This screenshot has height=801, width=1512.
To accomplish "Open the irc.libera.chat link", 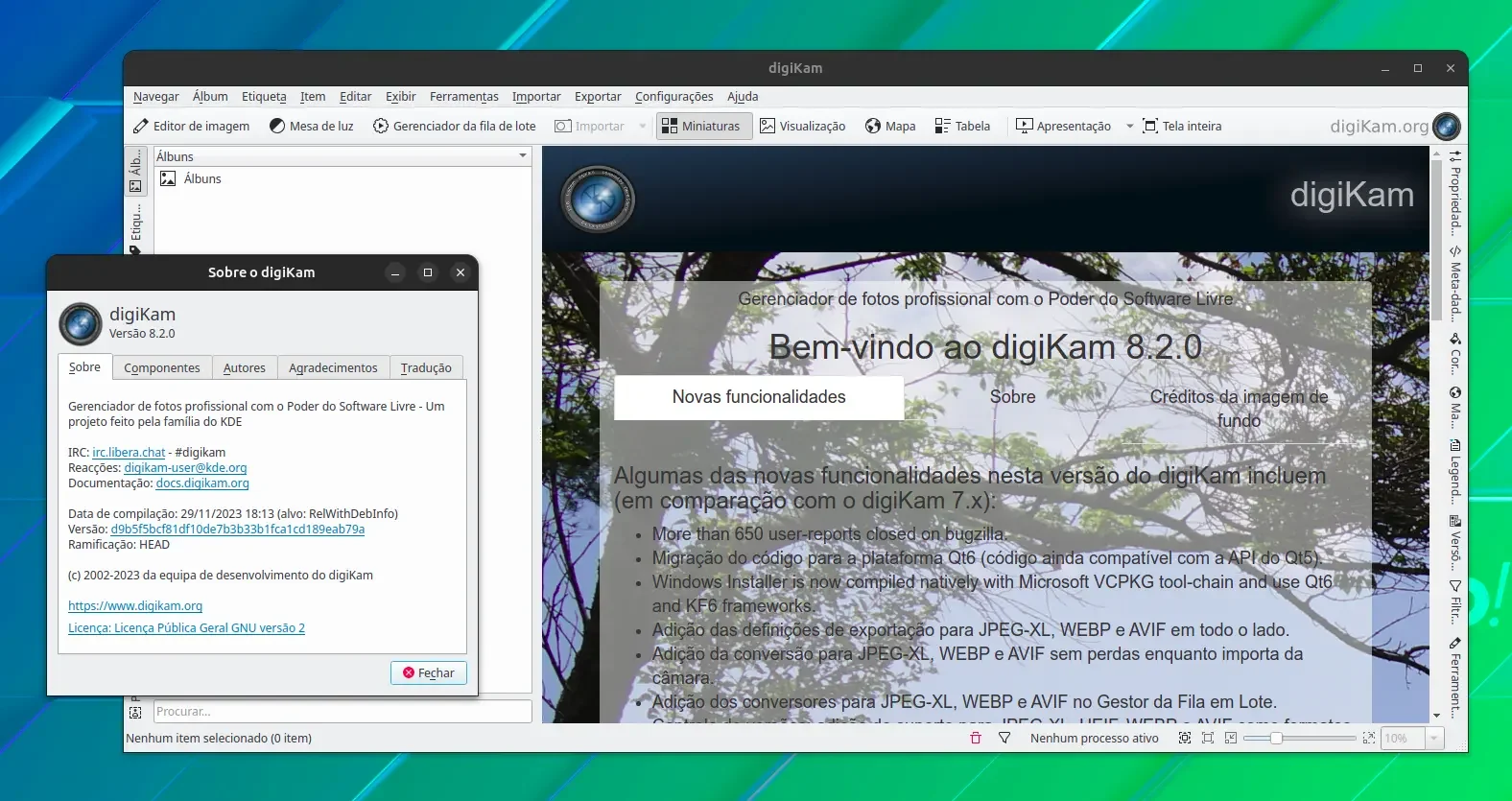I will (x=129, y=453).
